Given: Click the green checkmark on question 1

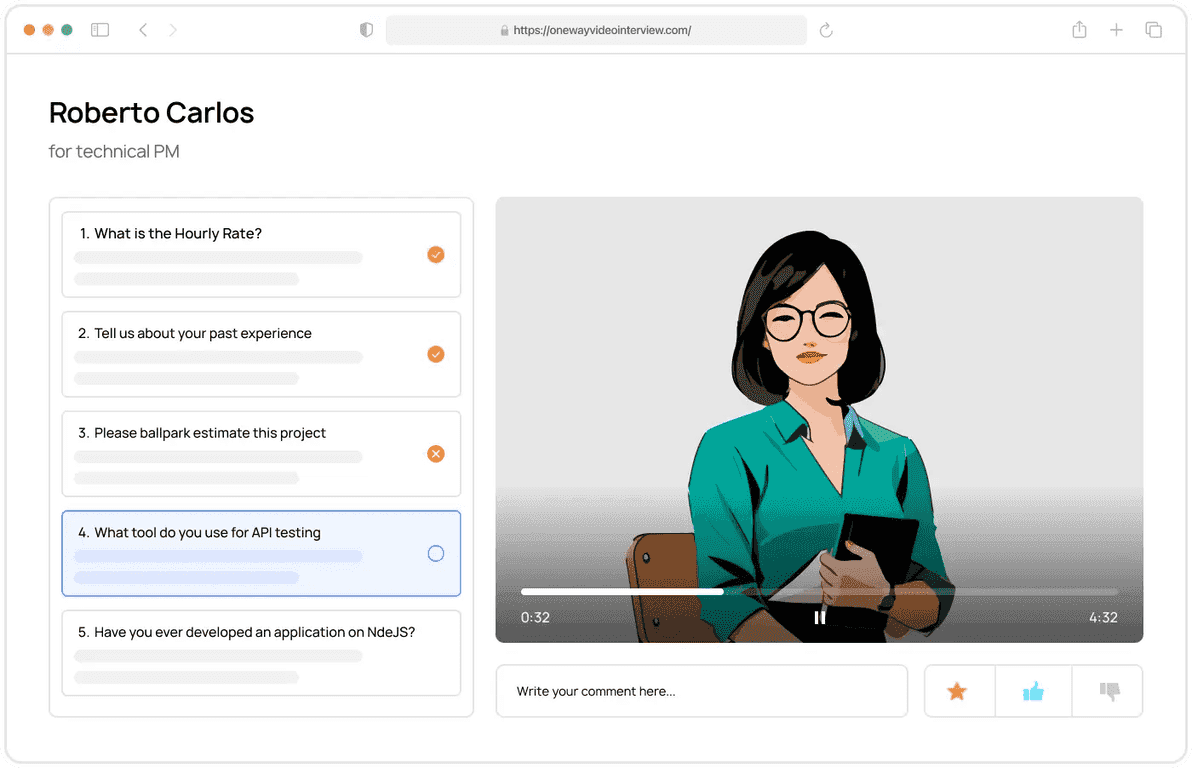Looking at the screenshot, I should 436,255.
